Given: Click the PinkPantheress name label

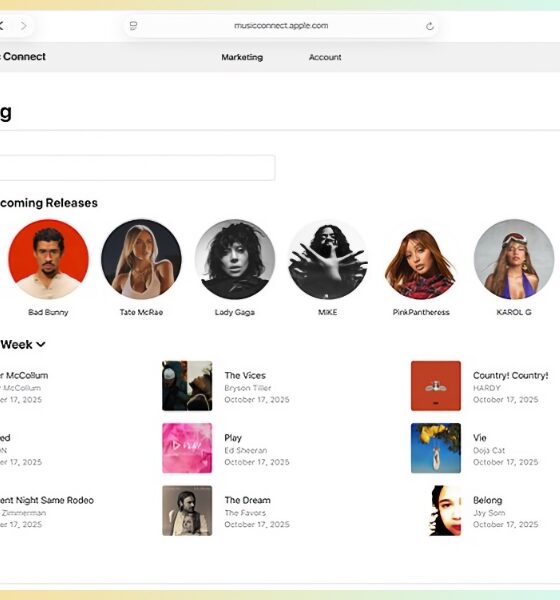Looking at the screenshot, I should pyautogui.click(x=421, y=312).
